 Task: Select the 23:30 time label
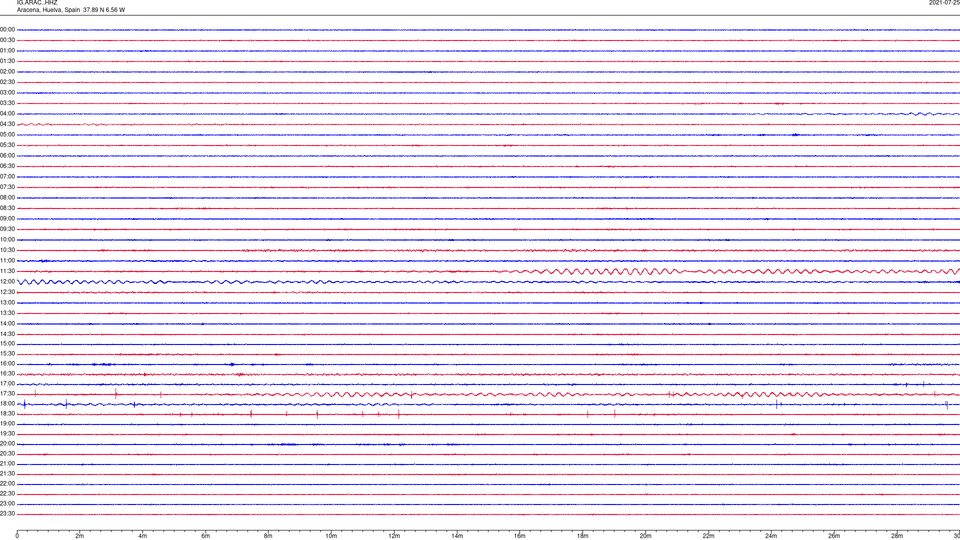pyautogui.click(x=7, y=514)
